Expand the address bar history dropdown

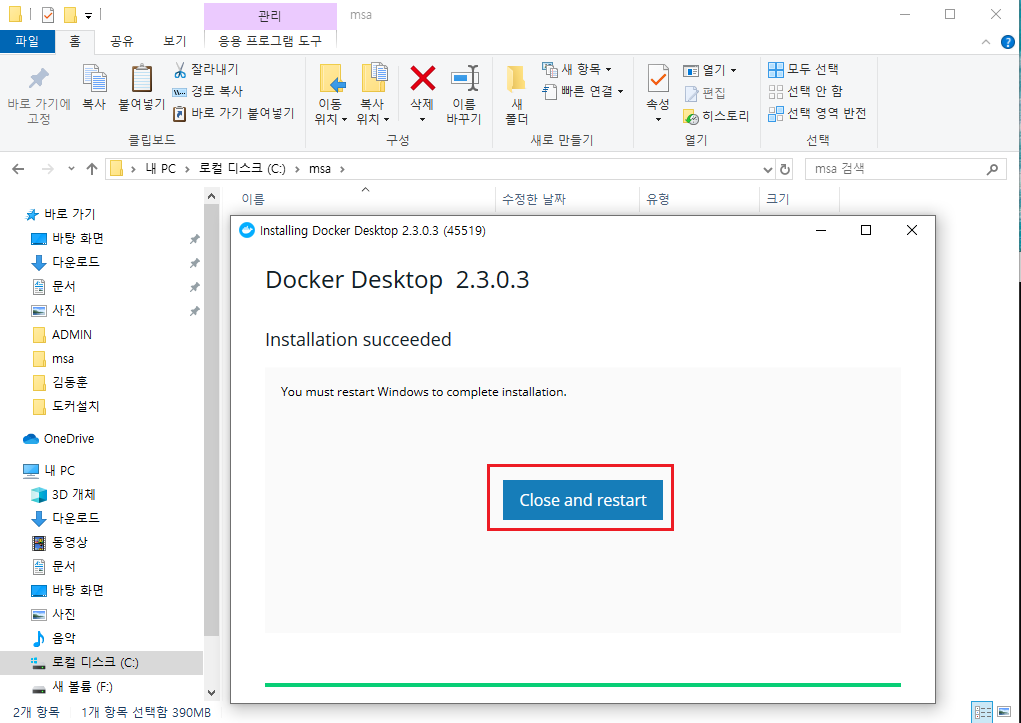pyautogui.click(x=767, y=169)
